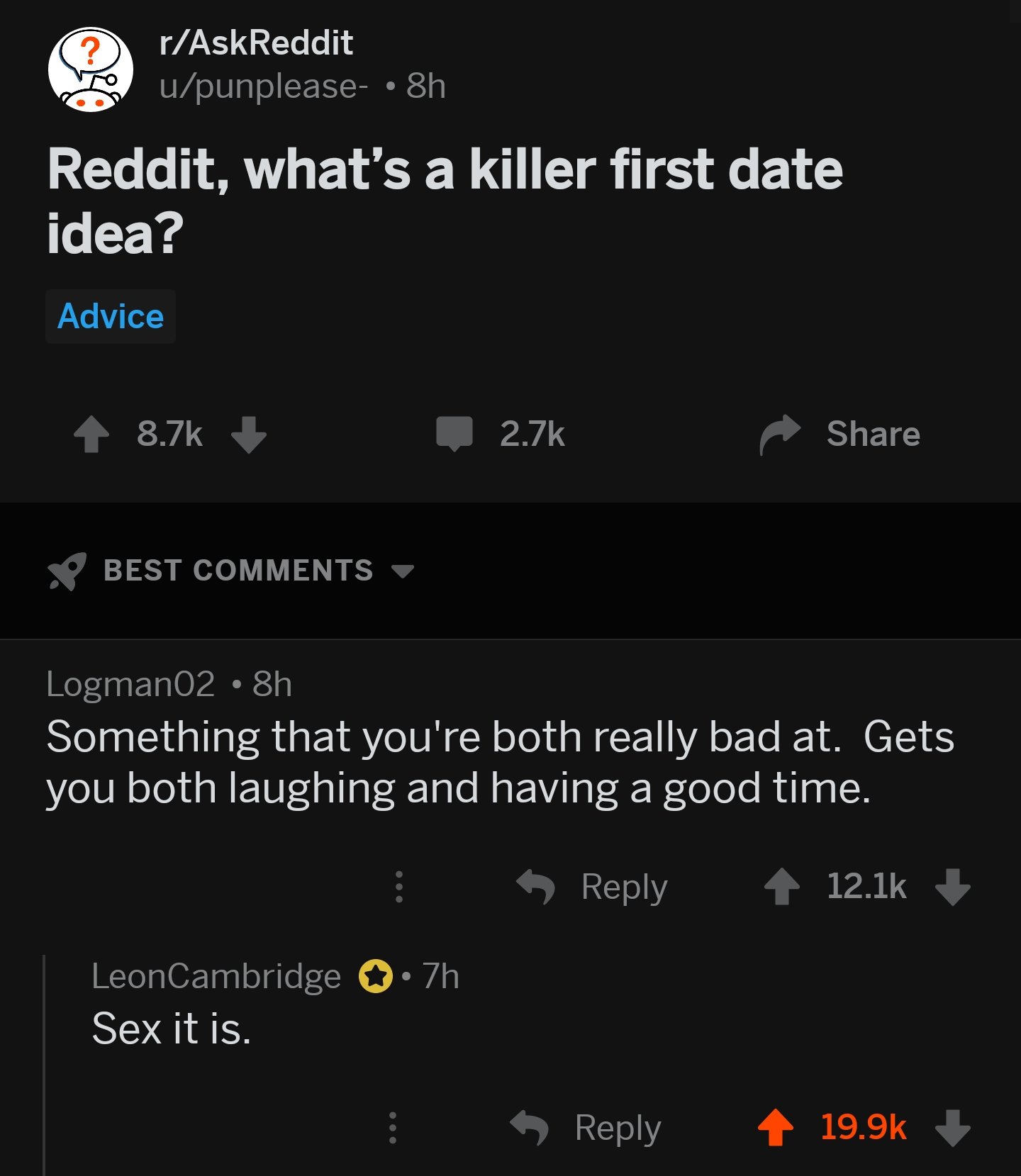Downvote Logman02's comment
Image resolution: width=1021 pixels, height=1176 pixels.
[x=953, y=886]
